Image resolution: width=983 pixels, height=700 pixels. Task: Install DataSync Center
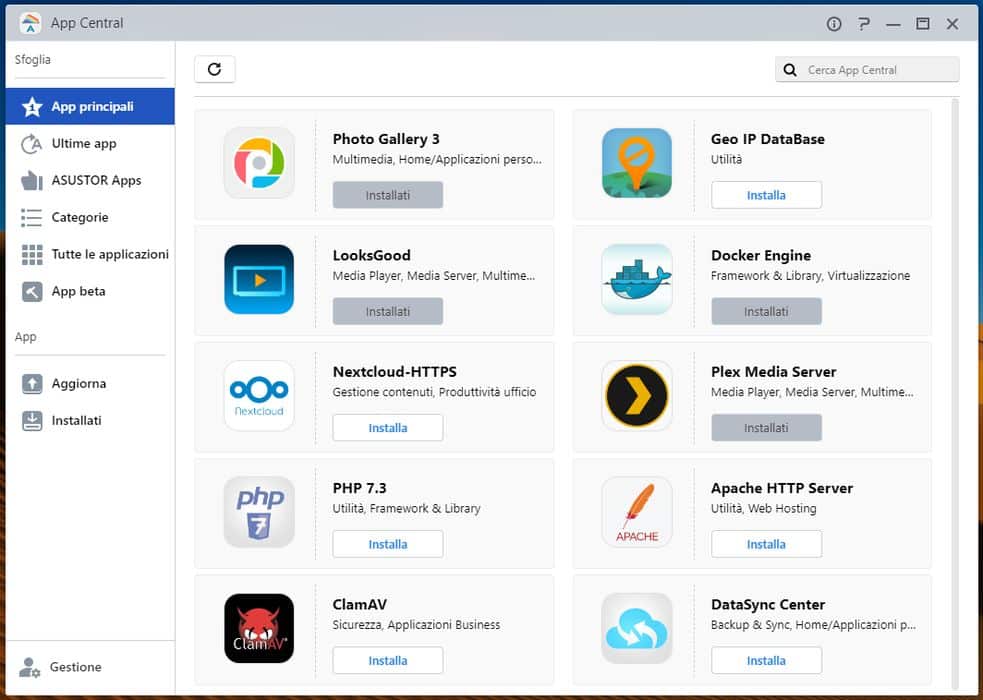766,661
